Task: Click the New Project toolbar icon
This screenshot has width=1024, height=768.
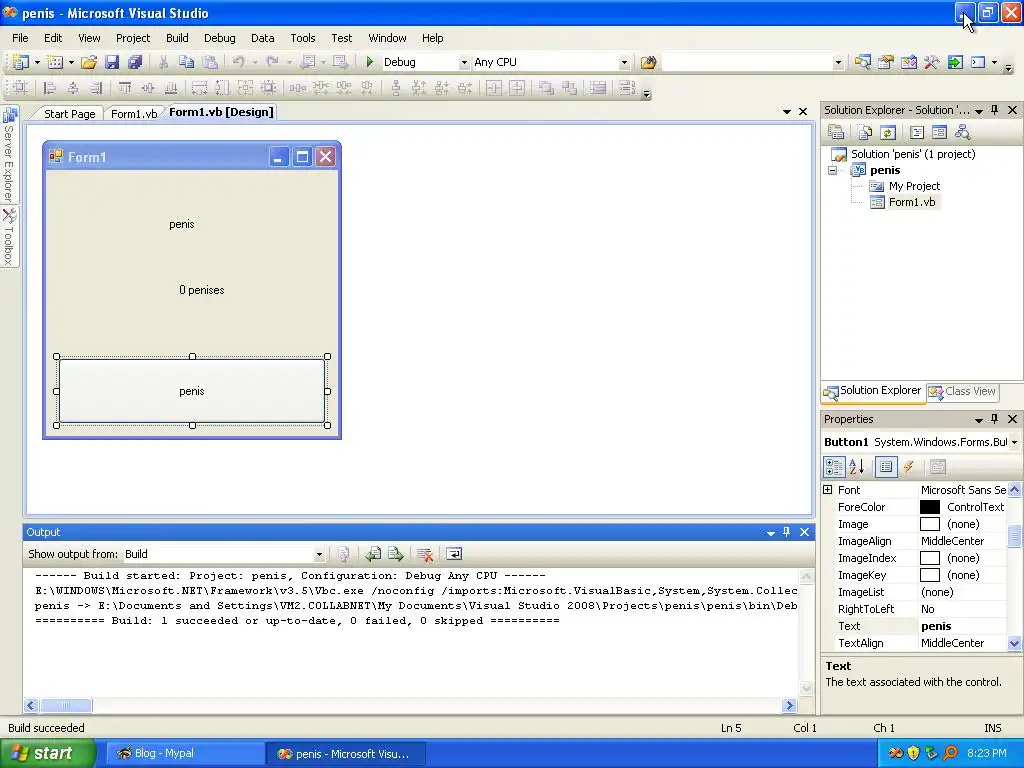Action: 20,62
